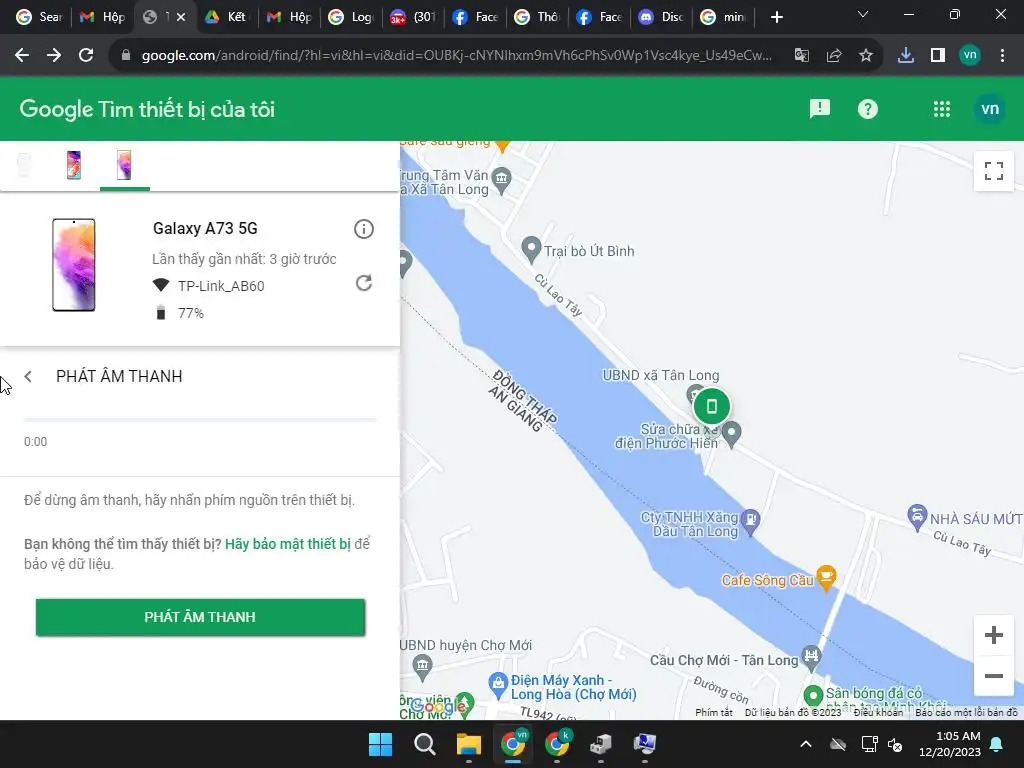This screenshot has width=1024, height=768.
Task: Click UBND huyện Chợ Mới map pin
Action: tap(423, 665)
